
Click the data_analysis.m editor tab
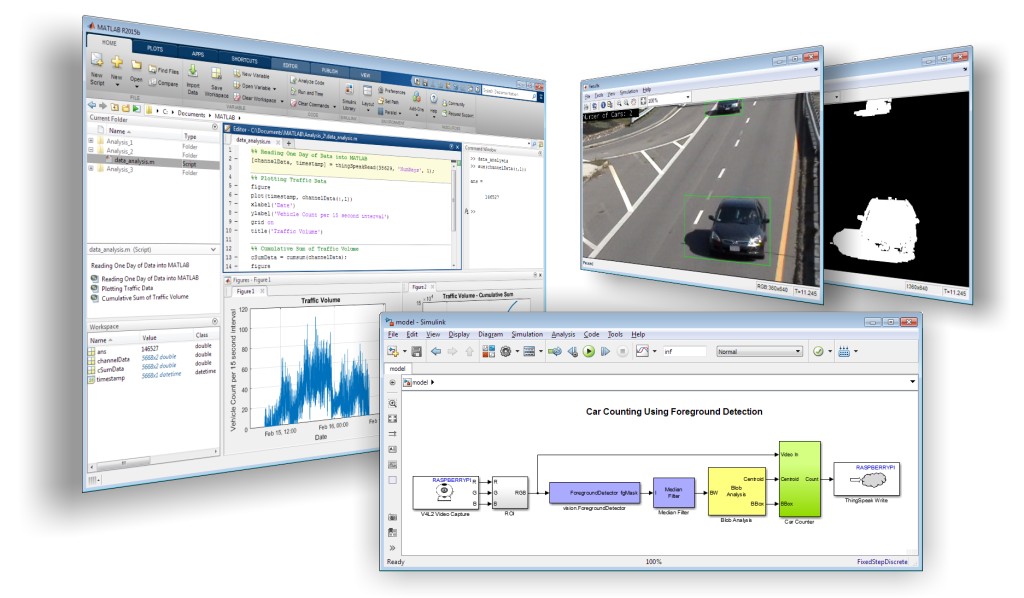pyautogui.click(x=253, y=140)
